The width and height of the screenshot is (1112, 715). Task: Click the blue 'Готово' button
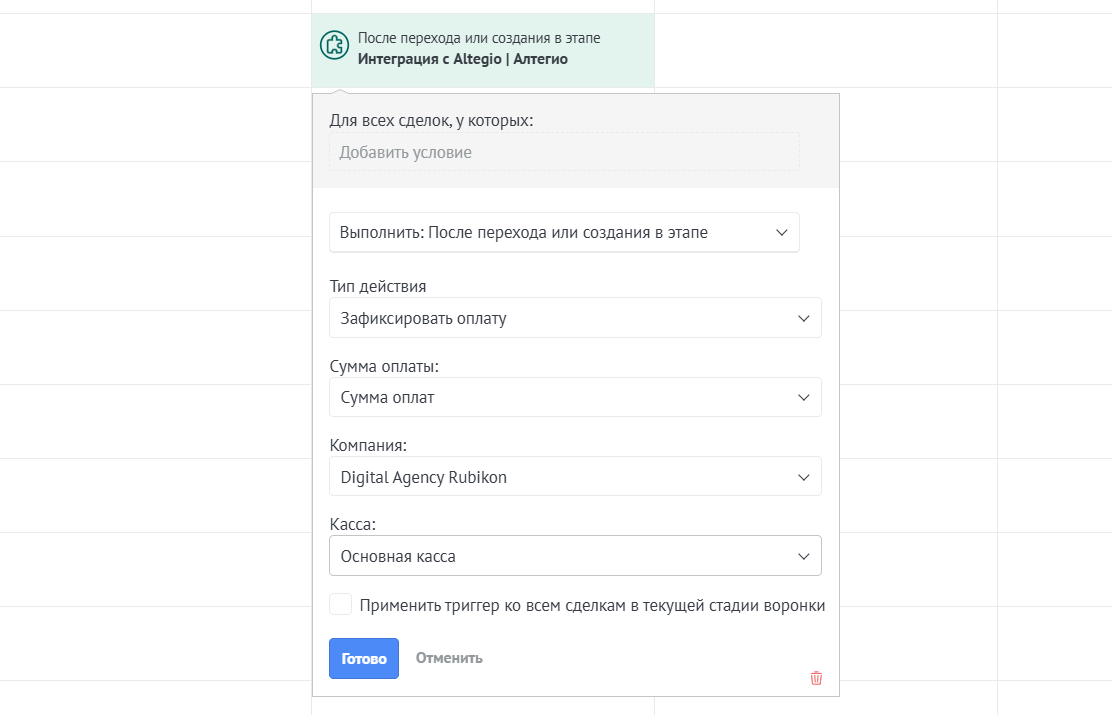point(364,658)
